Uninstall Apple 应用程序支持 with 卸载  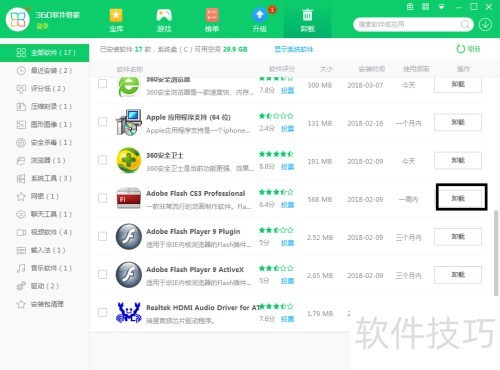click(458, 122)
